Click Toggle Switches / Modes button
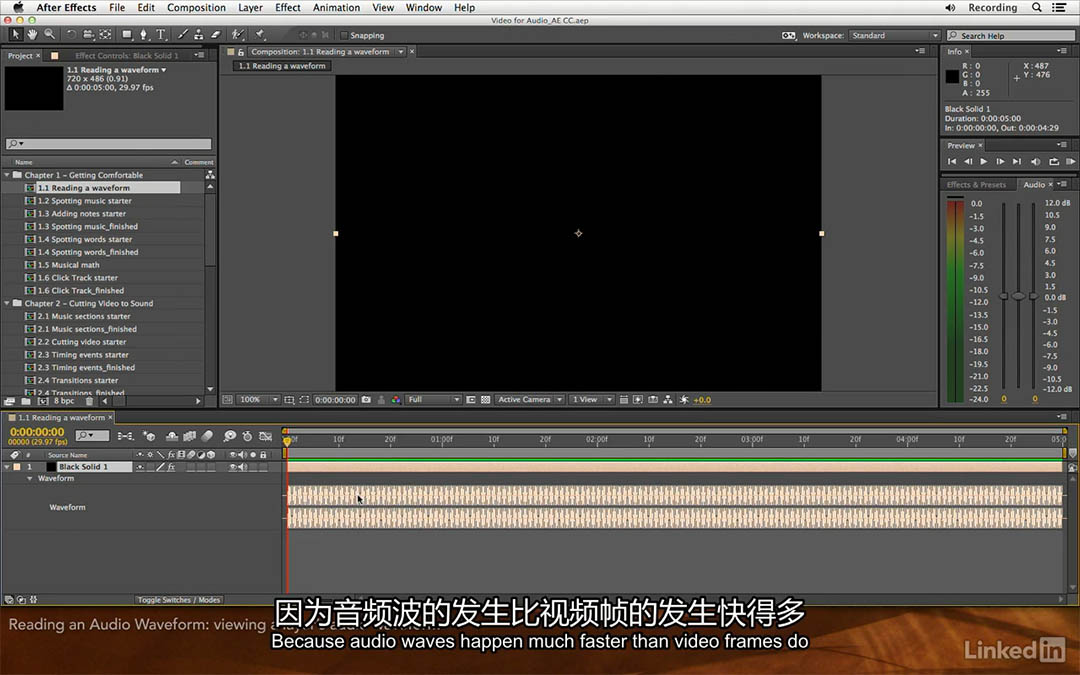The image size is (1080, 675). tap(178, 600)
